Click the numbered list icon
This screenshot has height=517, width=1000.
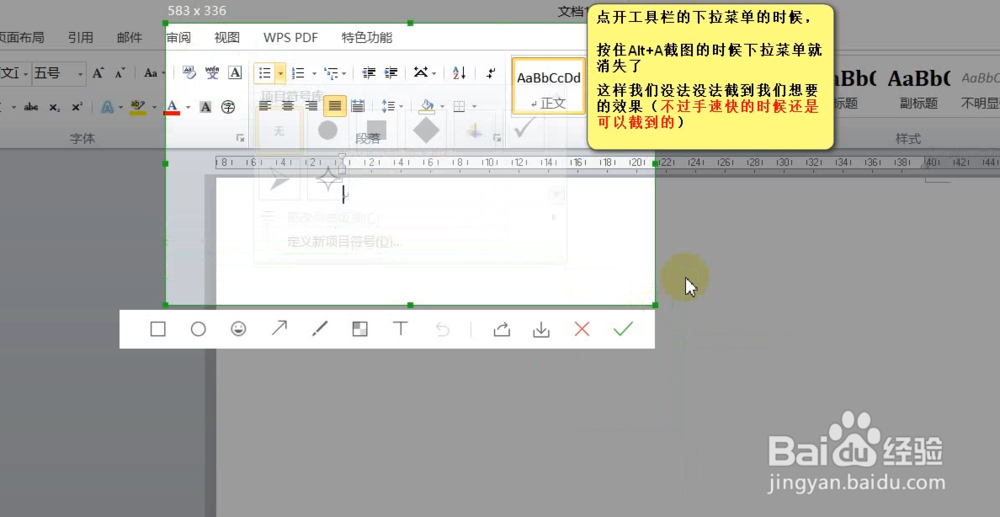[297, 73]
